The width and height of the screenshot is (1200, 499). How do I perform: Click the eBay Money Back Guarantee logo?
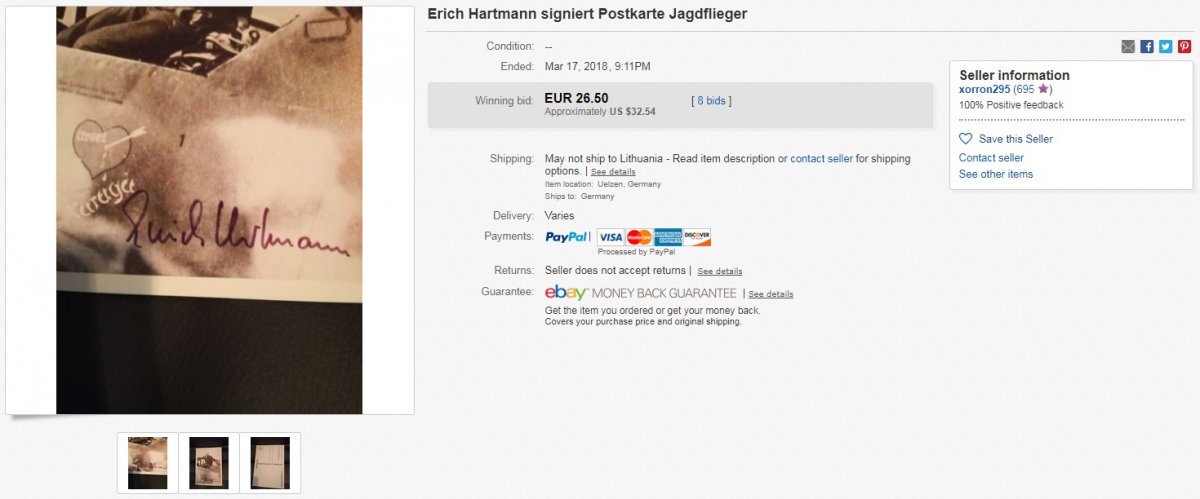point(640,293)
